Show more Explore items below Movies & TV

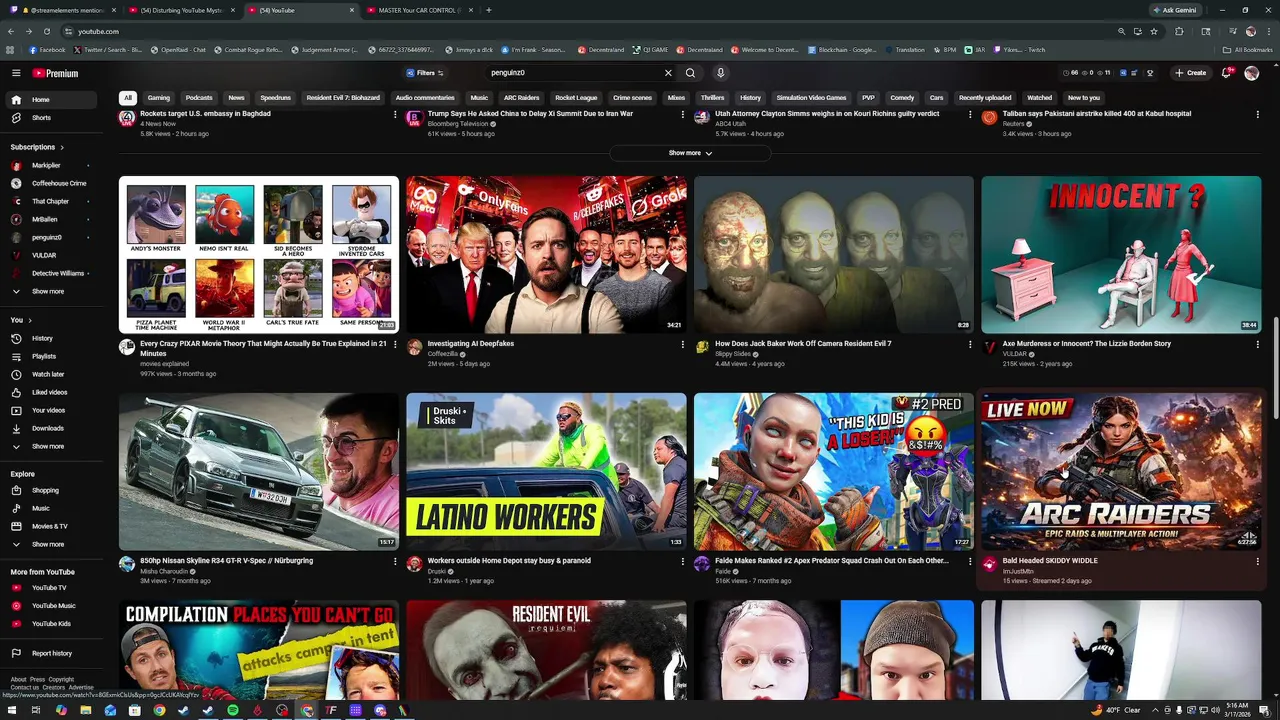point(50,545)
